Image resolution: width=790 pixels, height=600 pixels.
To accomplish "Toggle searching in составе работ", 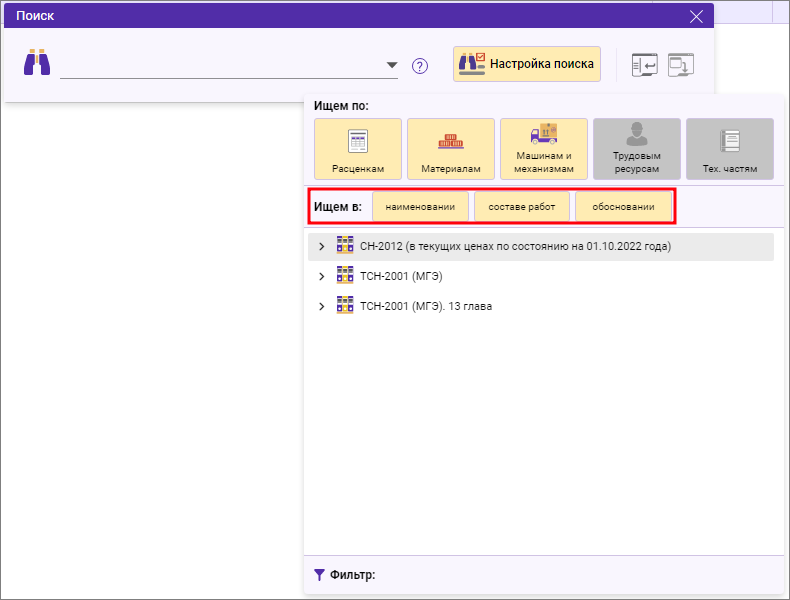I will pos(521,207).
